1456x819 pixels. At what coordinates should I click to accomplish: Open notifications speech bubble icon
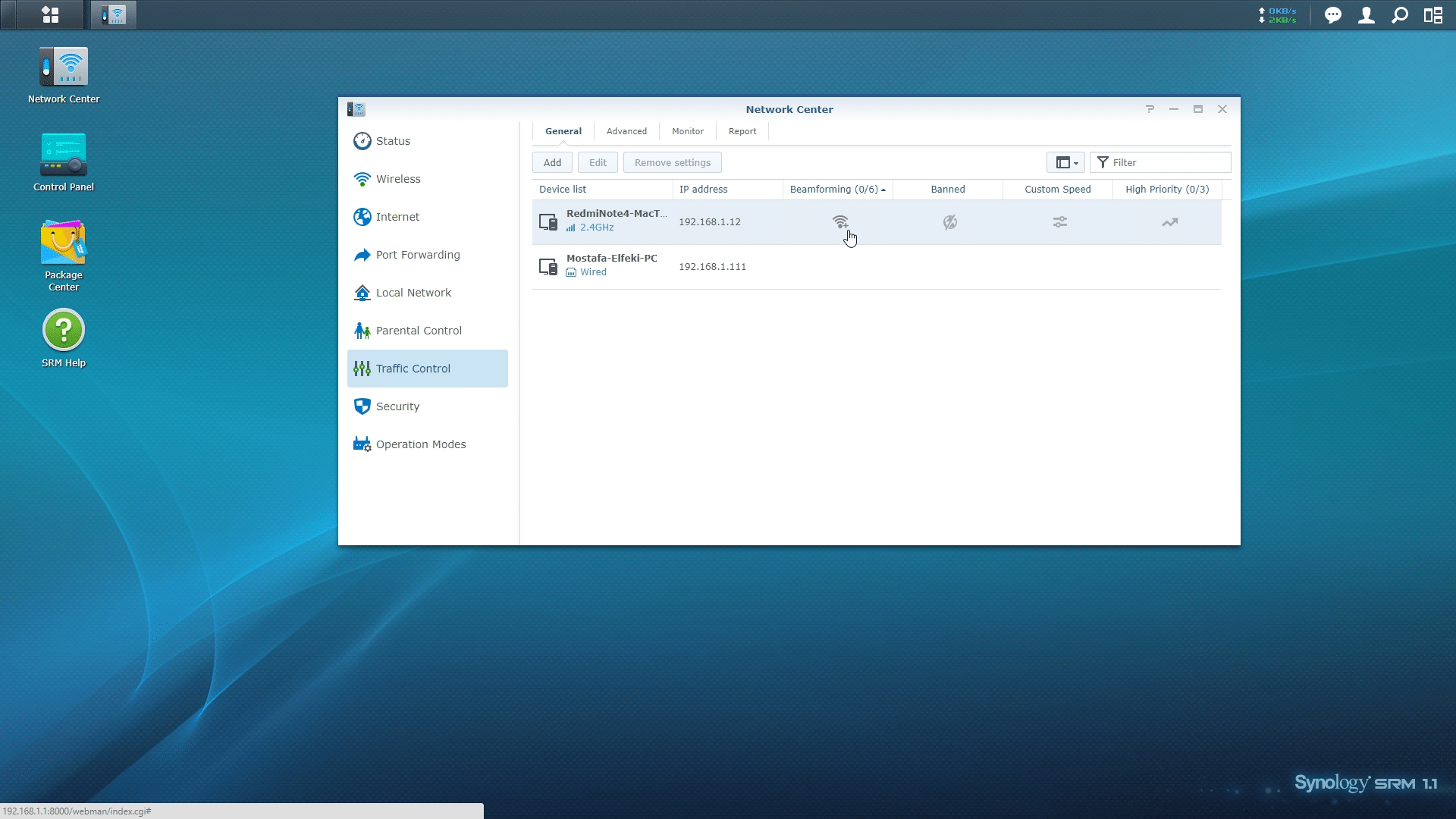pyautogui.click(x=1332, y=15)
